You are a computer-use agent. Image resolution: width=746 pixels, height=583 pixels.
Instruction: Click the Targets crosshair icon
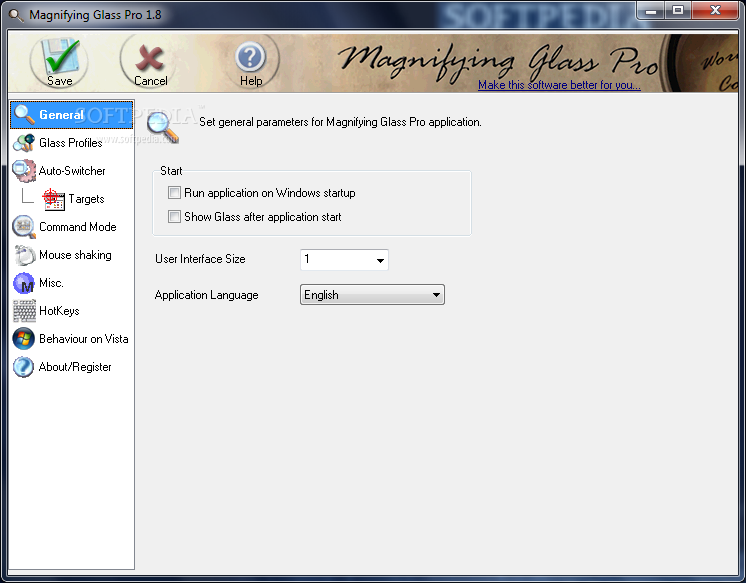pos(53,199)
